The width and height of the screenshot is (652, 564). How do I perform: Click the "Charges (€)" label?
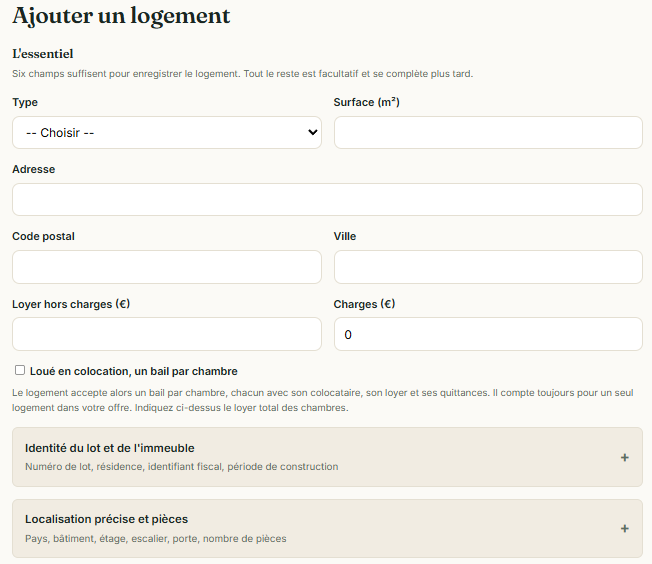pyautogui.click(x=364, y=304)
